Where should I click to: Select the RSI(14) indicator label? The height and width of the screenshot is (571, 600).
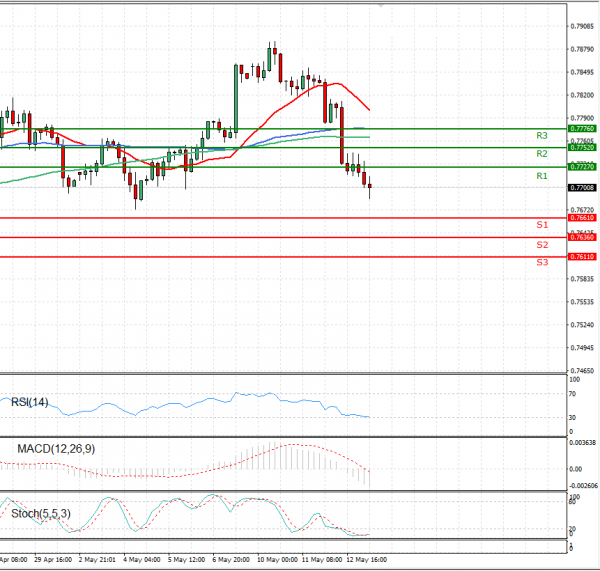tap(30, 402)
